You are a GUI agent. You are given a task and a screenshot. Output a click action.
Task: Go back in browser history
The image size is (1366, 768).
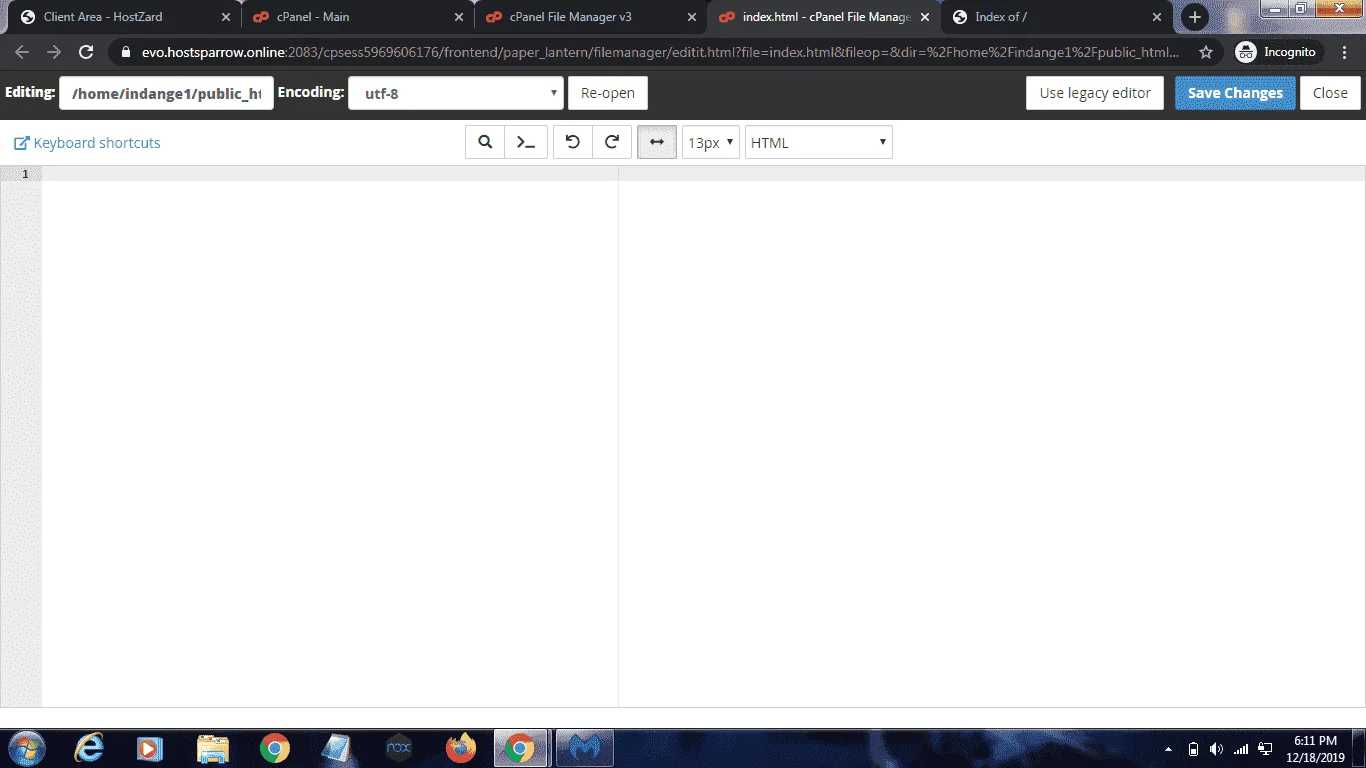click(22, 52)
